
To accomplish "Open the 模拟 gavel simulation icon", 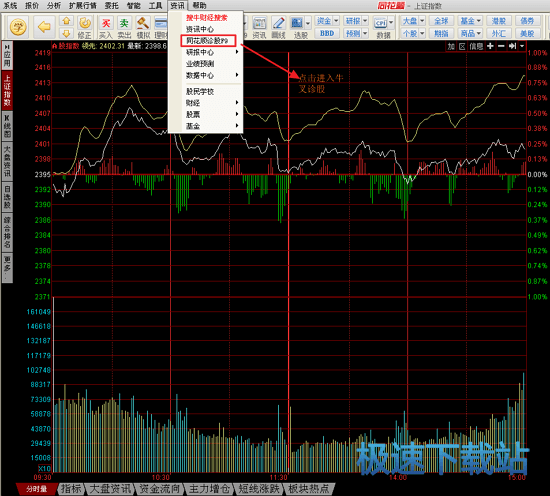I will 143,27.
